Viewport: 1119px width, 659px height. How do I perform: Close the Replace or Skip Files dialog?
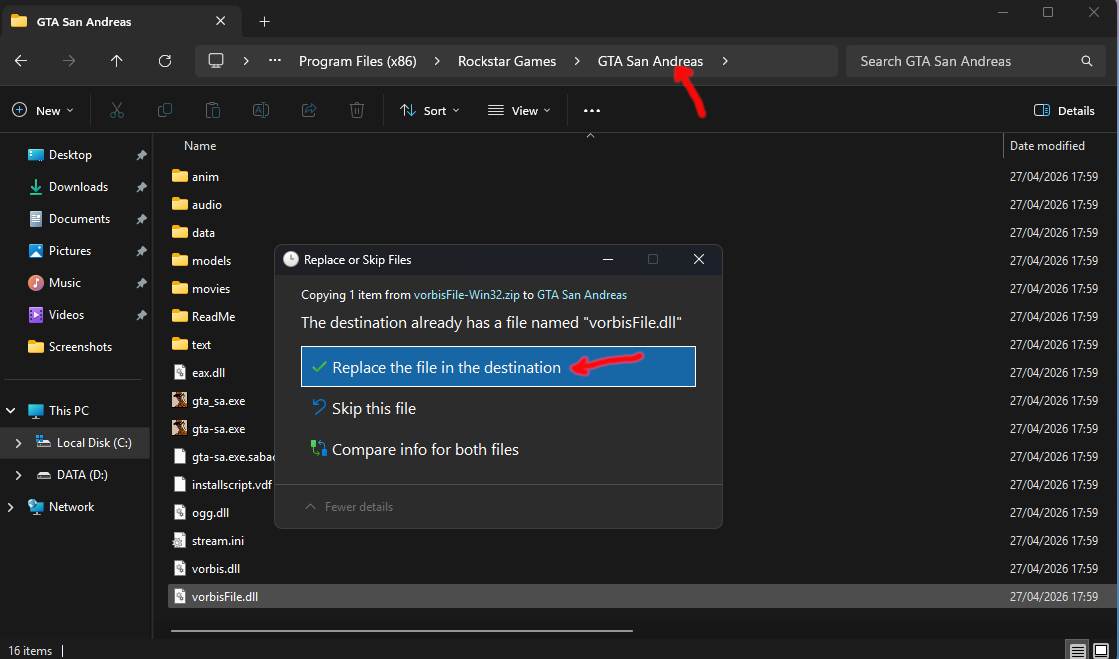pyautogui.click(x=699, y=259)
